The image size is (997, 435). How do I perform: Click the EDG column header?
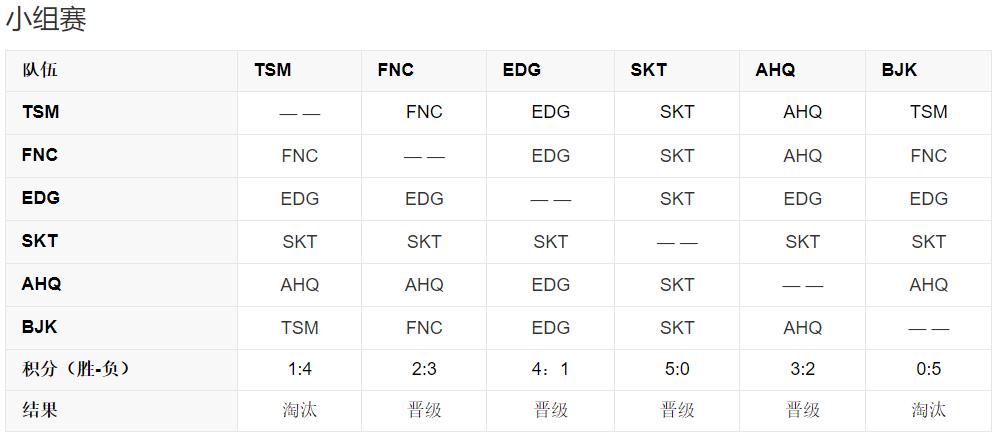point(521,70)
